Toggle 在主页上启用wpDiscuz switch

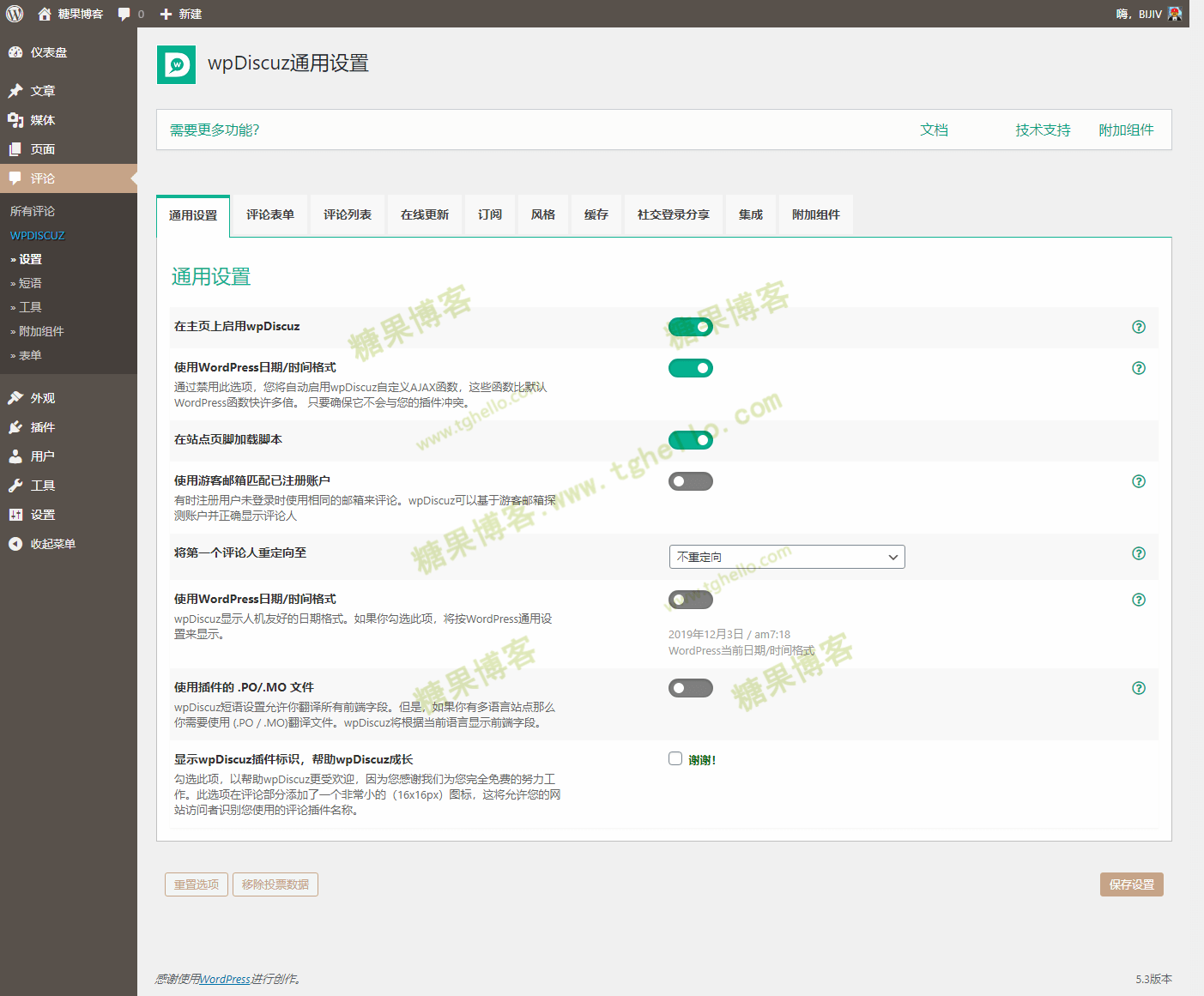691,327
